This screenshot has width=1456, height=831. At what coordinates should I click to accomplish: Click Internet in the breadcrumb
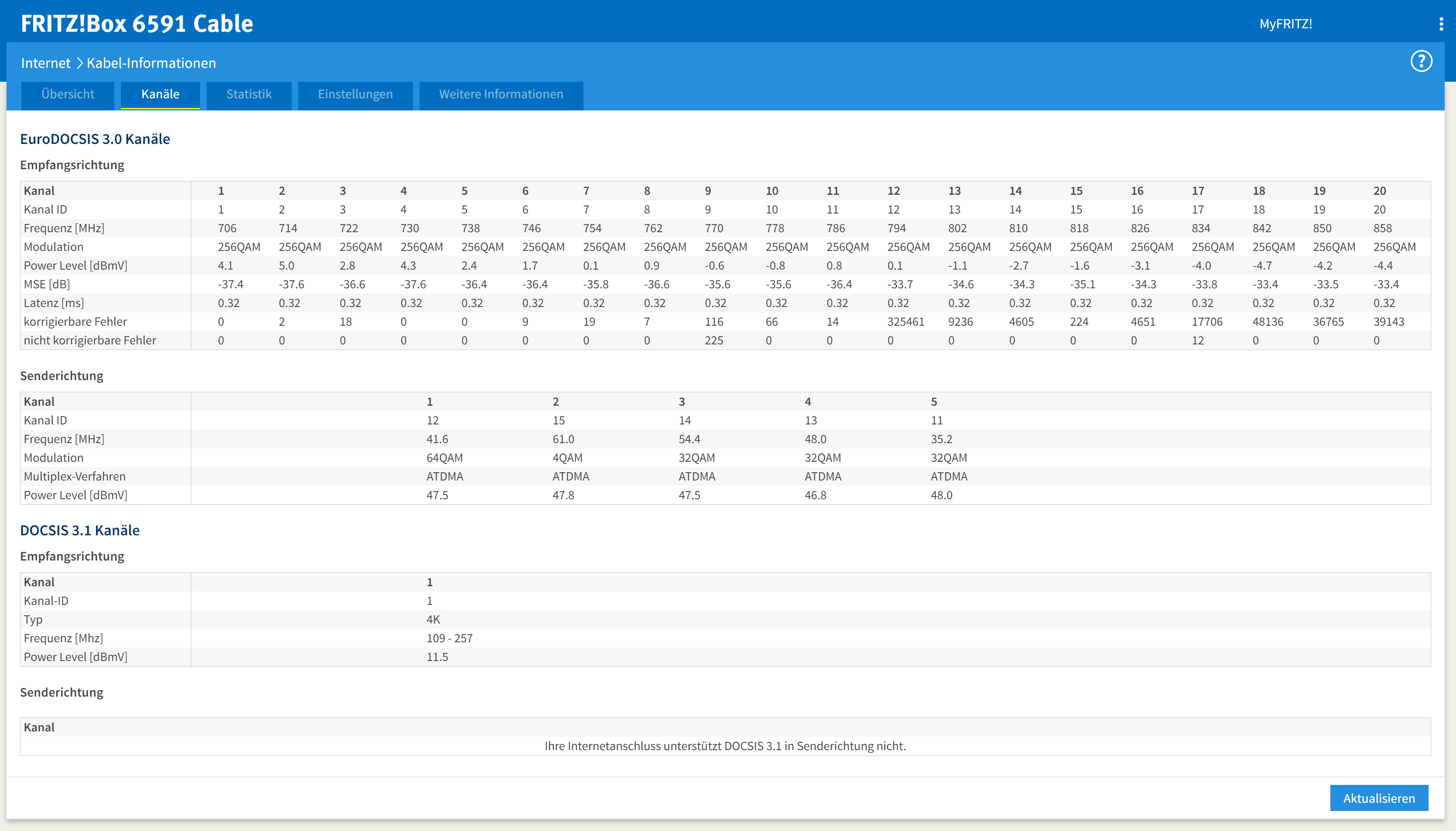click(46, 63)
